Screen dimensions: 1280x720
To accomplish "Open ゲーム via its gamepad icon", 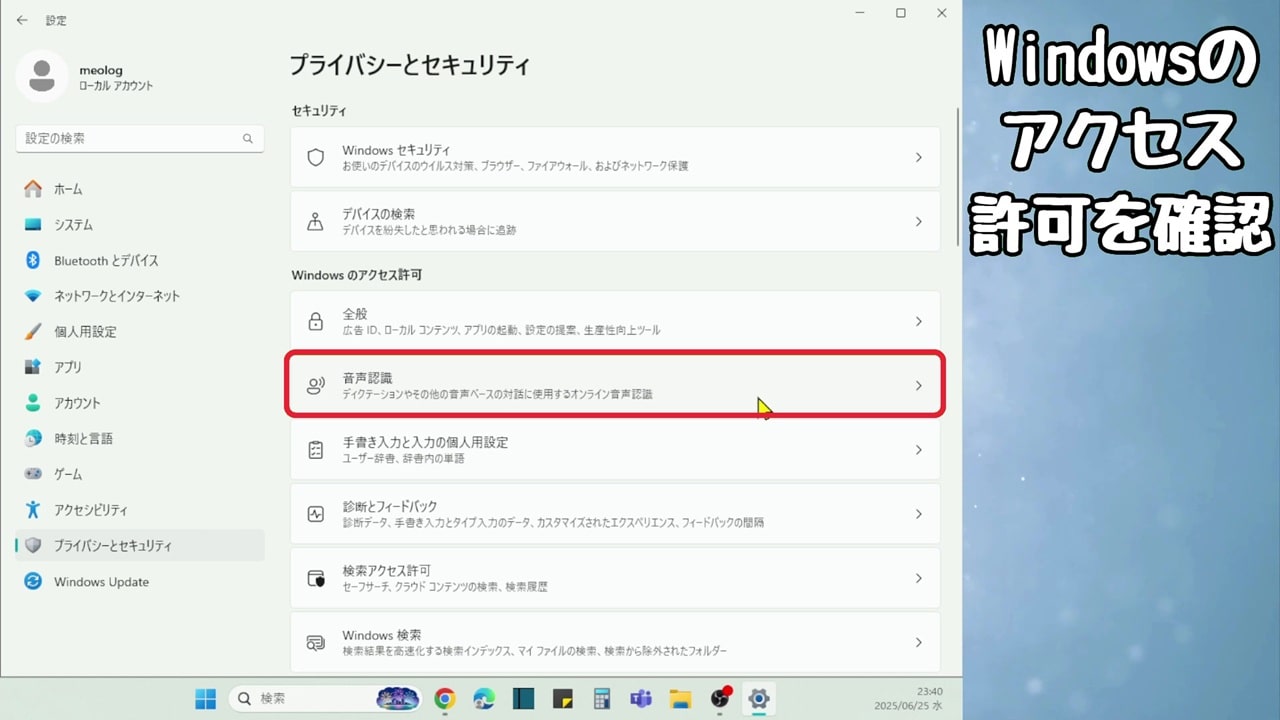I will pos(33,474).
